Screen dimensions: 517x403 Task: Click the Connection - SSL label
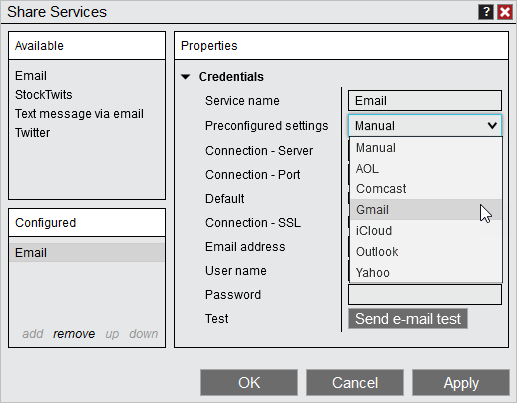(253, 223)
